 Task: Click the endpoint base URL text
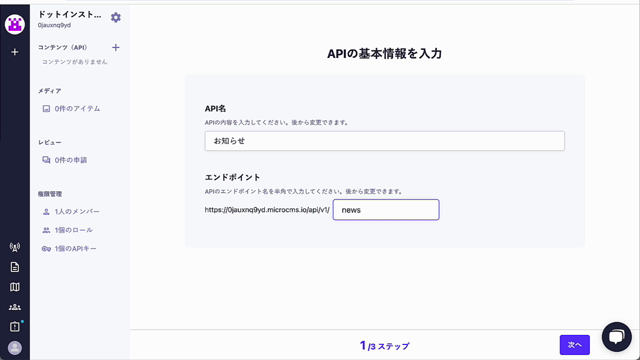pos(267,210)
